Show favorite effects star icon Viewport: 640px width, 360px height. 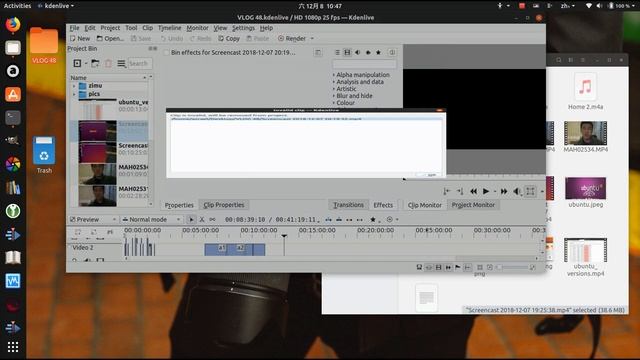pyautogui.click(x=378, y=52)
